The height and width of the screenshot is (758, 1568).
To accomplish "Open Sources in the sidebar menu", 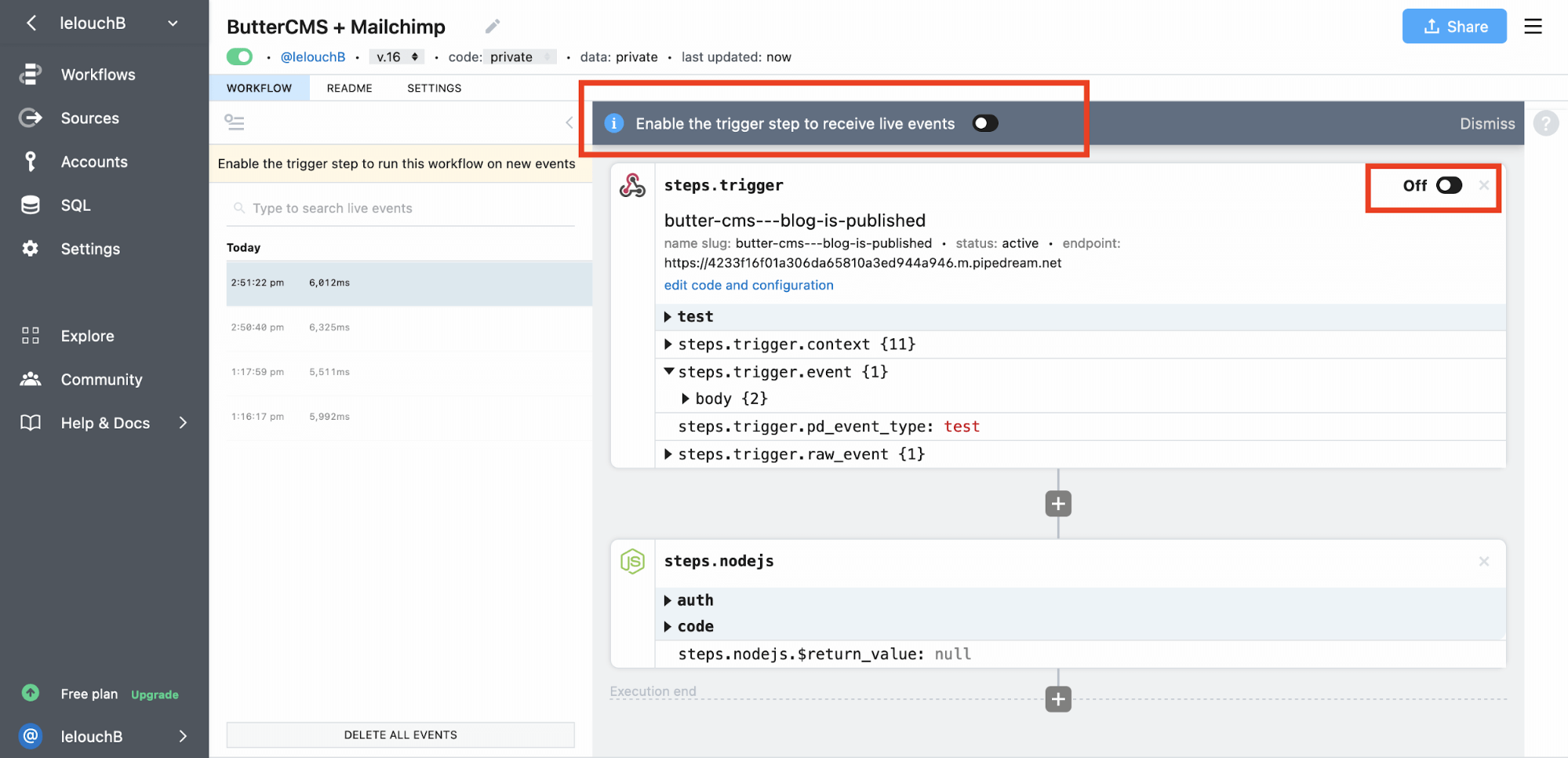I will 90,118.
